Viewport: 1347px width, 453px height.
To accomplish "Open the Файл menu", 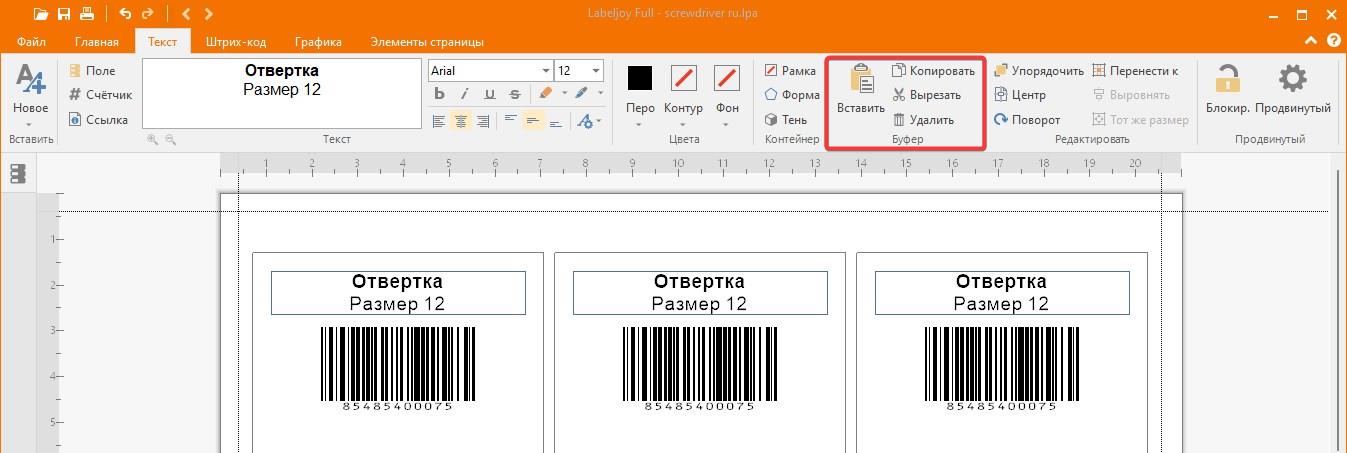I will (31, 42).
